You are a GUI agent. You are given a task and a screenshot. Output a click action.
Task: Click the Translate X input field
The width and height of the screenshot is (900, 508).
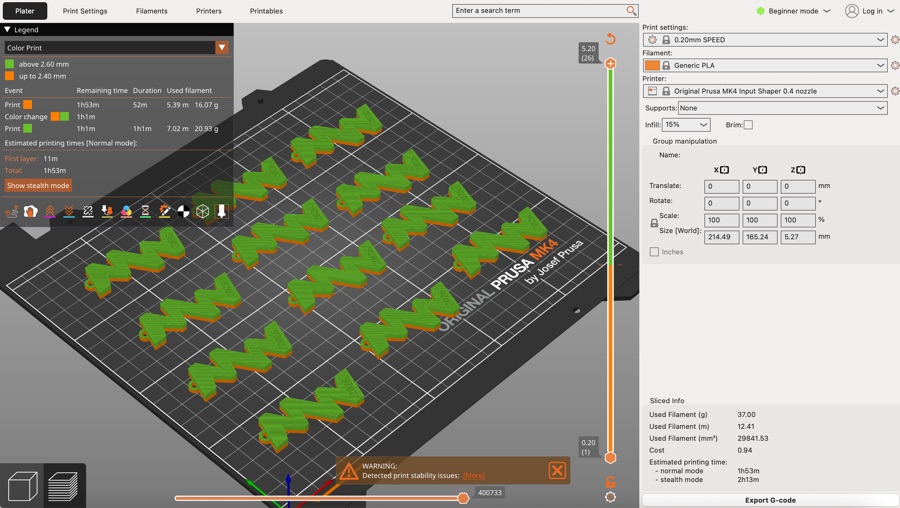pos(721,187)
